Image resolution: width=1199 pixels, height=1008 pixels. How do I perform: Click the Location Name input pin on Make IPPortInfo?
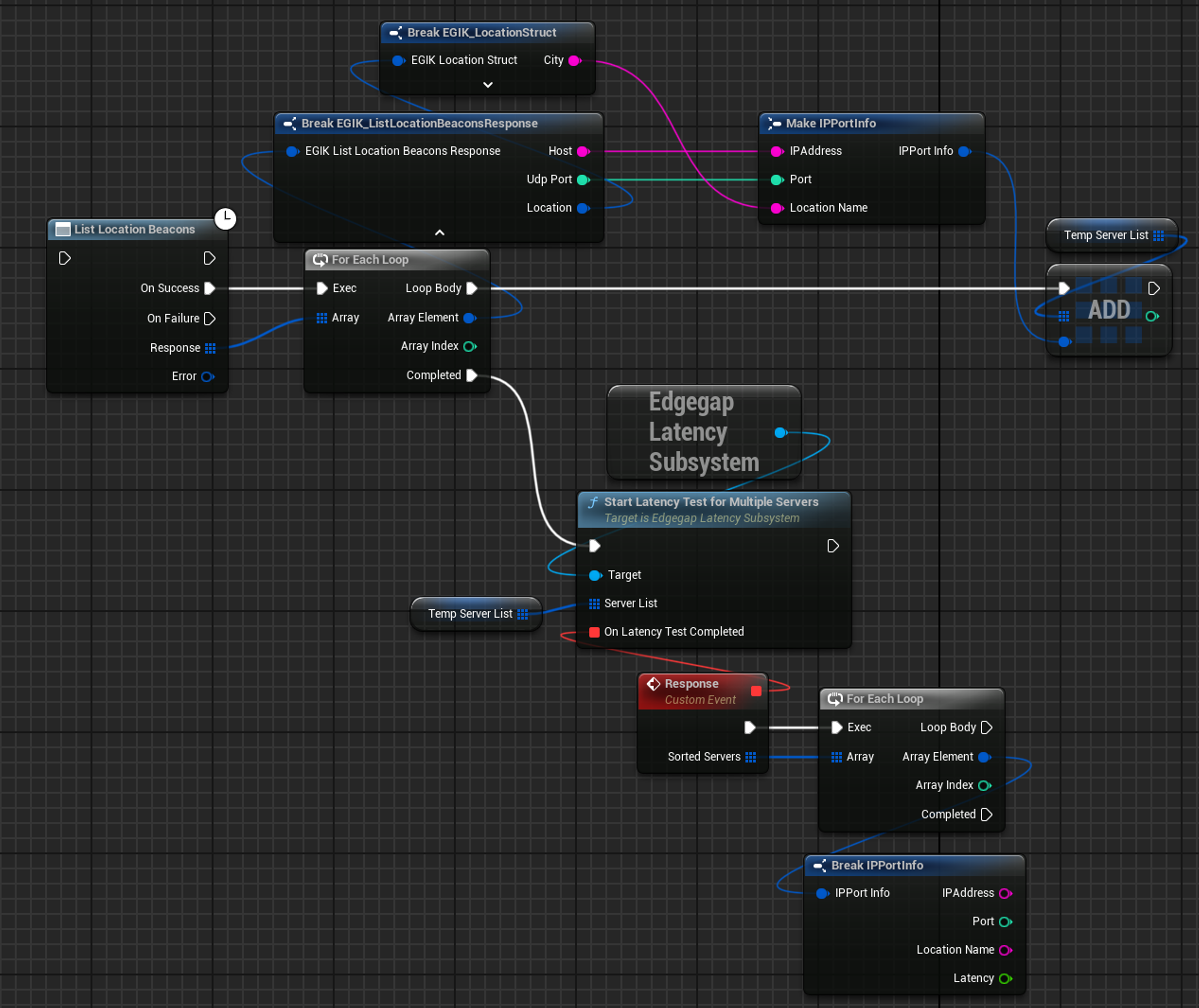pos(777,208)
